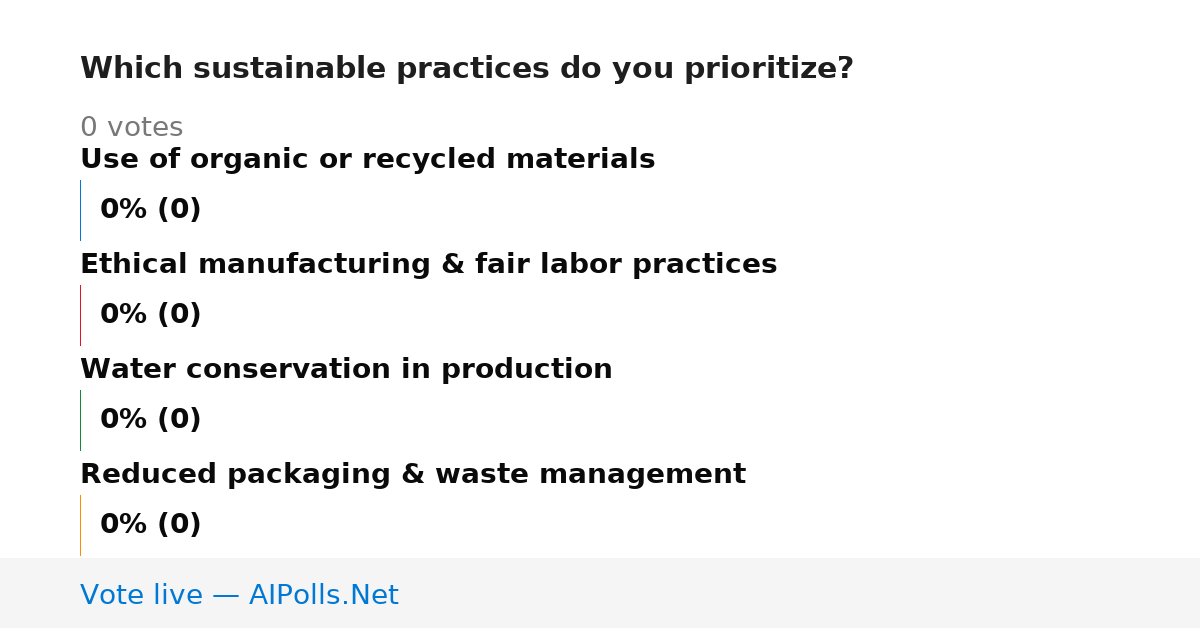Click the poll title about sustainable practices
Screen dimensions: 1200x628
coord(466,69)
